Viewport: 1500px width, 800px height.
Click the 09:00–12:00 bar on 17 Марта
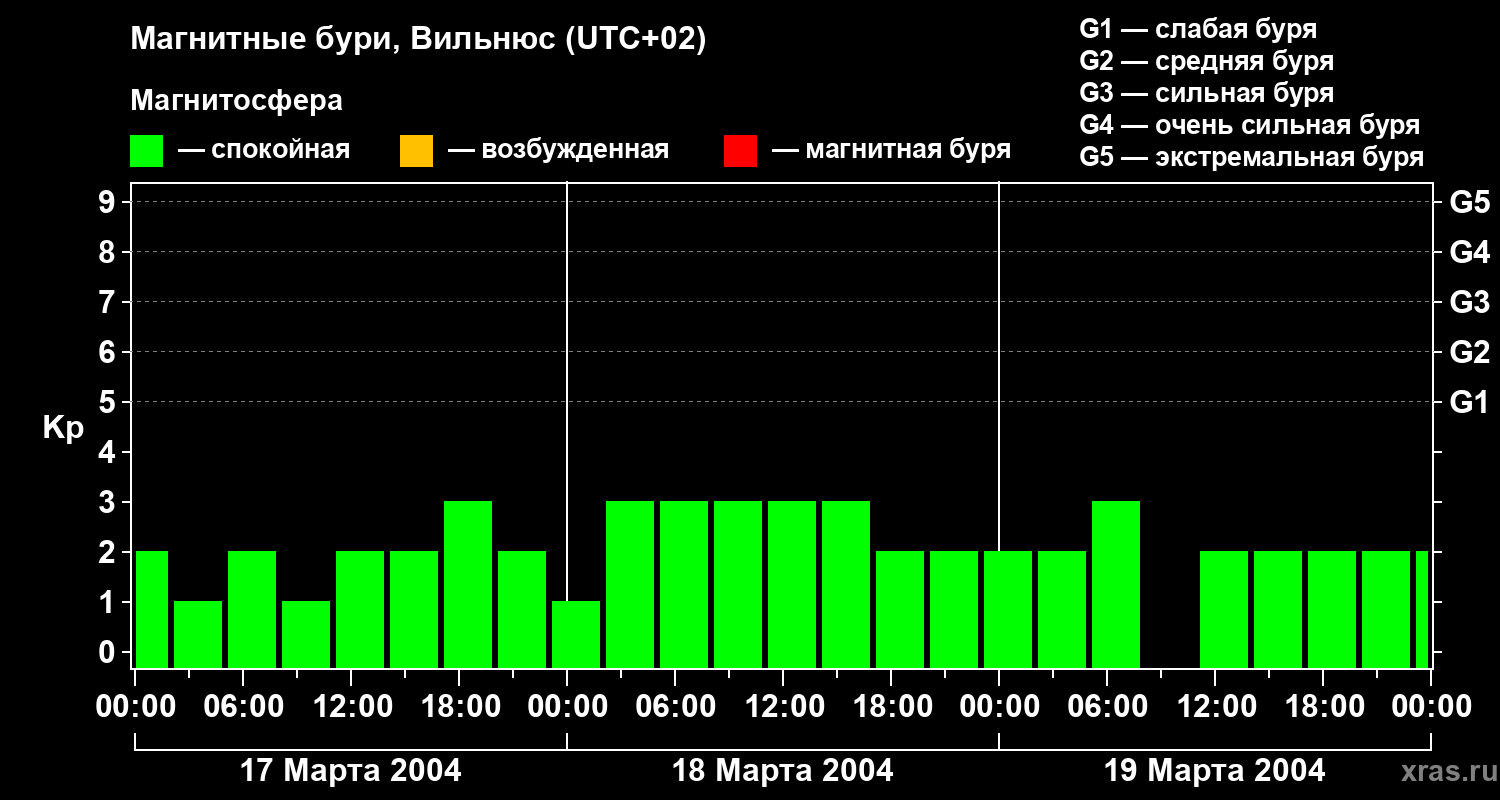coord(306,634)
